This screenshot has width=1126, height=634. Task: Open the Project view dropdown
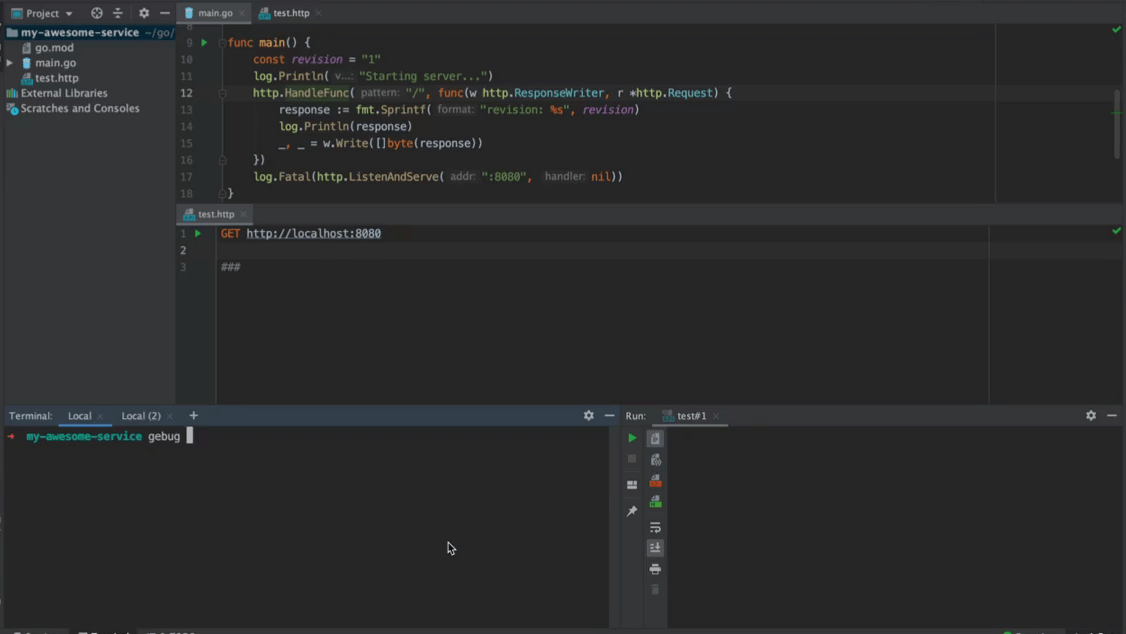tap(42, 13)
